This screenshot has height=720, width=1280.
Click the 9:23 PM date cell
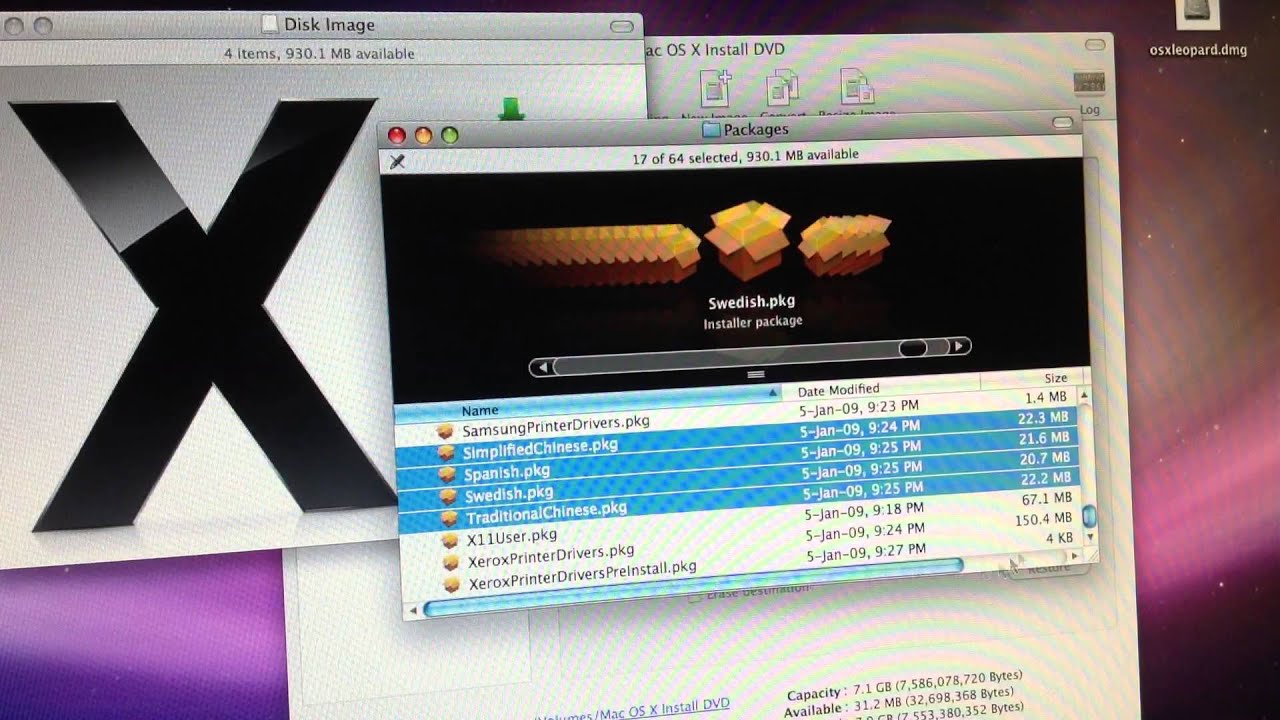click(860, 408)
